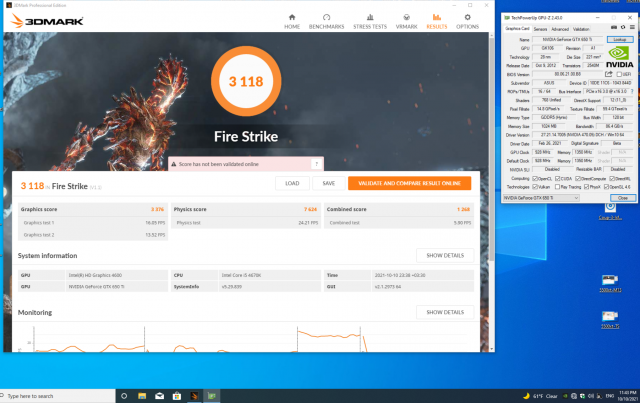Image resolution: width=640 pixels, height=403 pixels.
Task: Go to the VRMark section
Action: coord(406,21)
